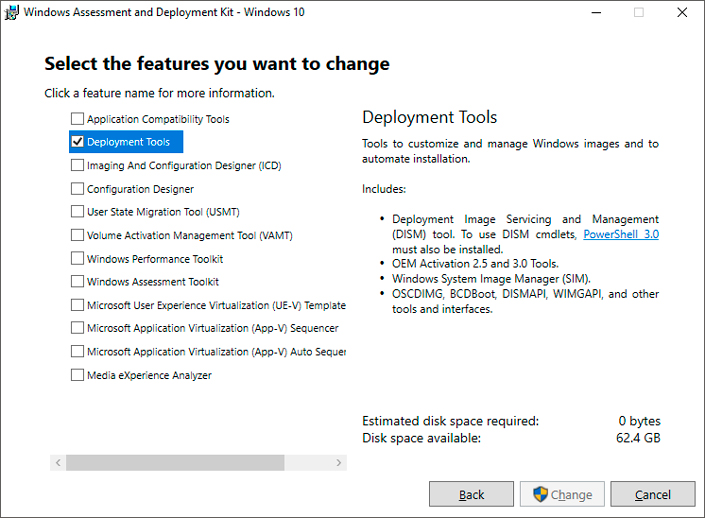The width and height of the screenshot is (705, 518).
Task: Minimize the ADK setup window
Action: 596,13
